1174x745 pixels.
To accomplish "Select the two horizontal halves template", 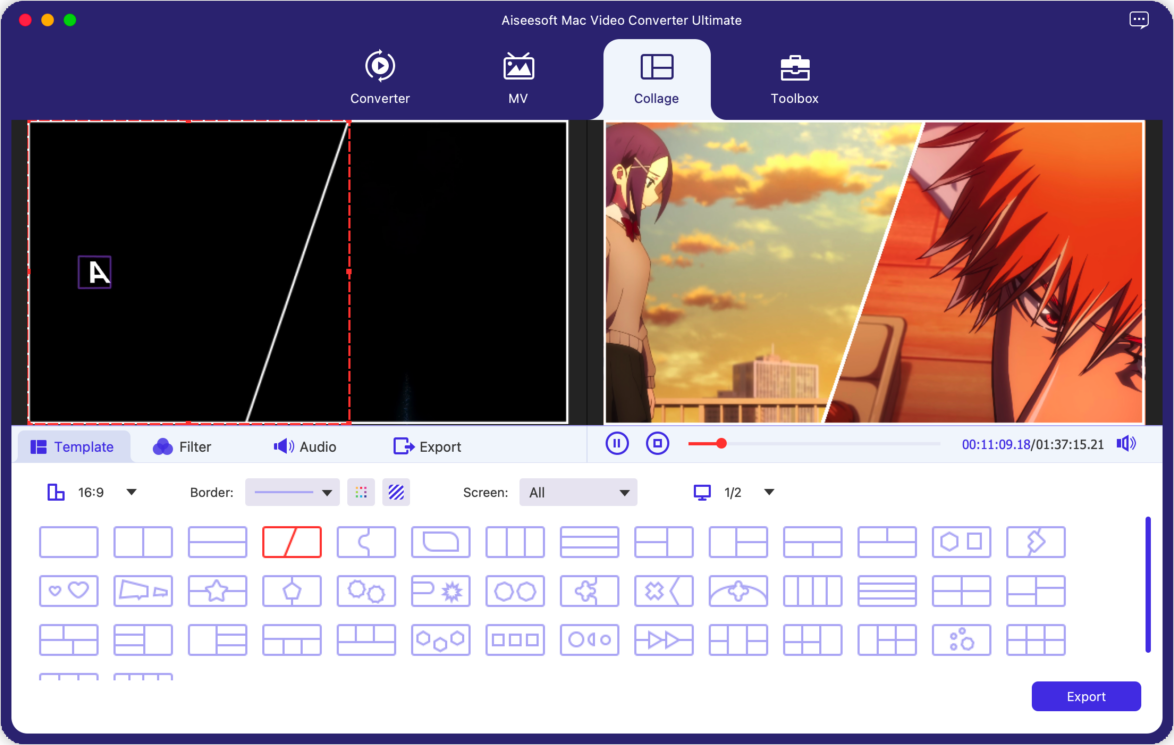I will [x=217, y=542].
